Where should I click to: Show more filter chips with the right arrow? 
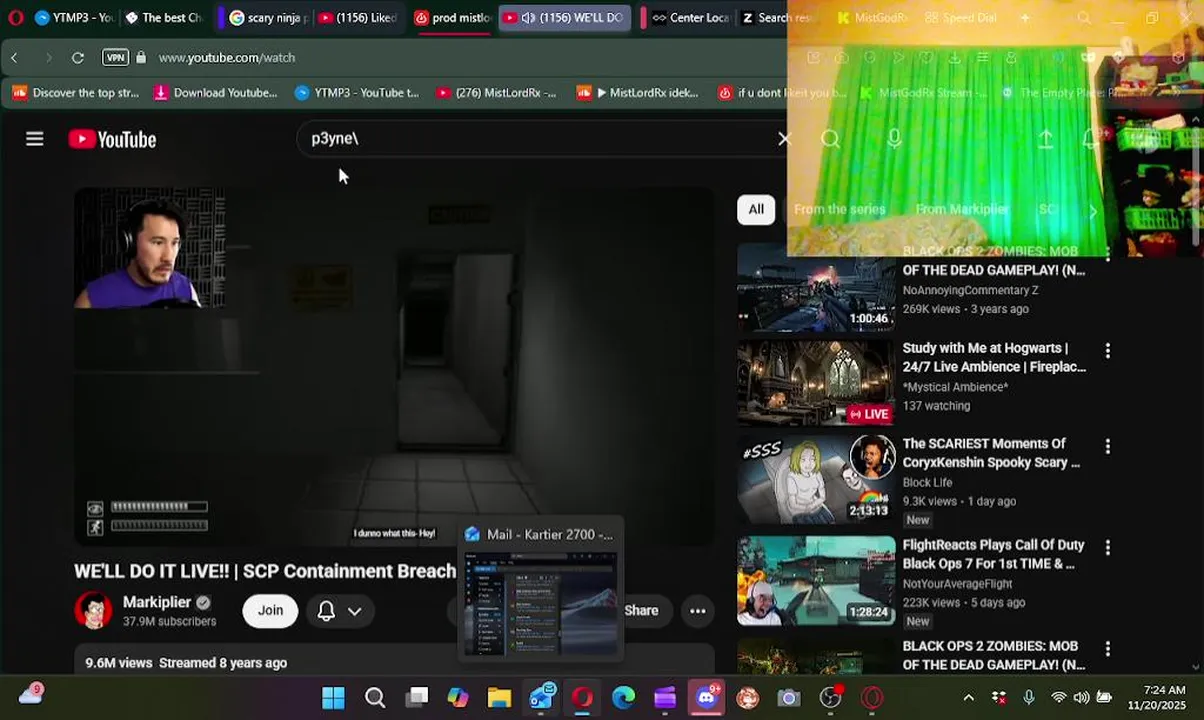coord(1092,211)
